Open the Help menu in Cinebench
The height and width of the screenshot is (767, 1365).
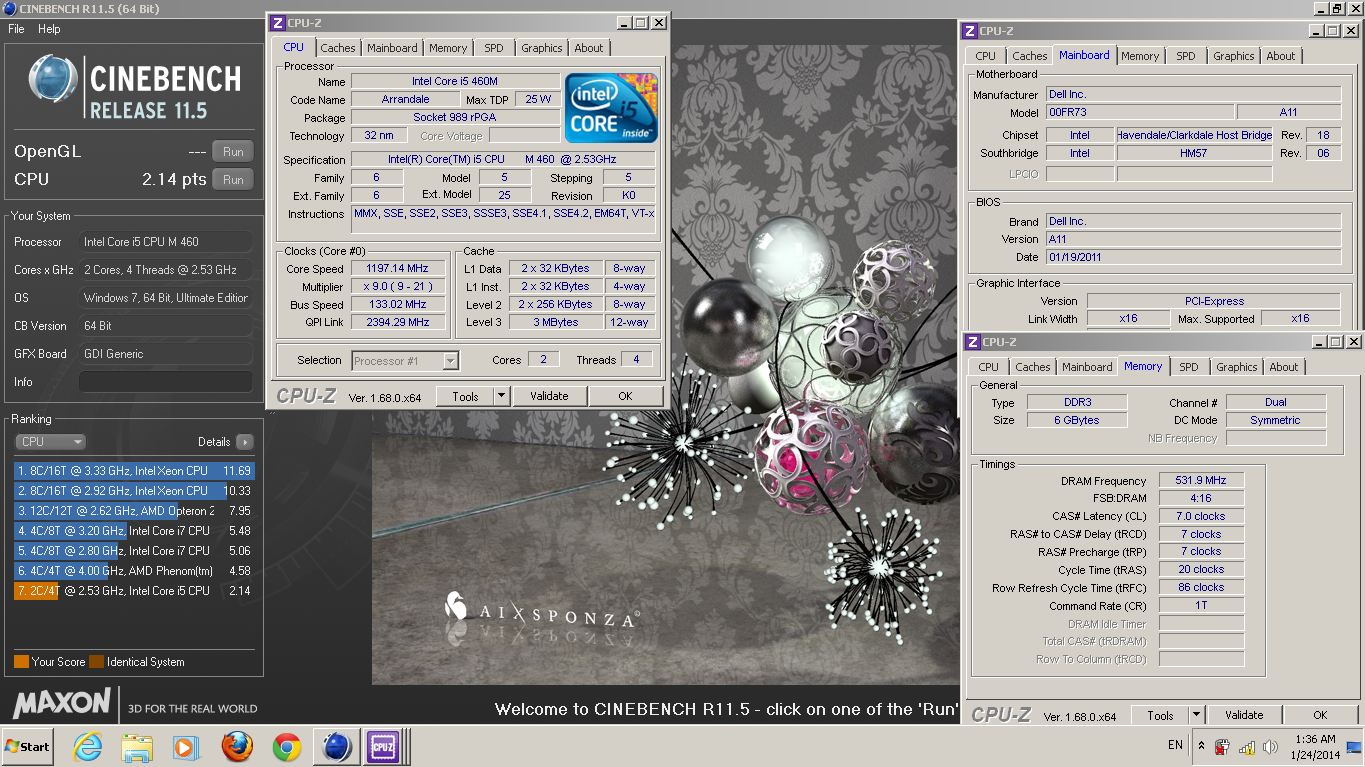click(49, 29)
